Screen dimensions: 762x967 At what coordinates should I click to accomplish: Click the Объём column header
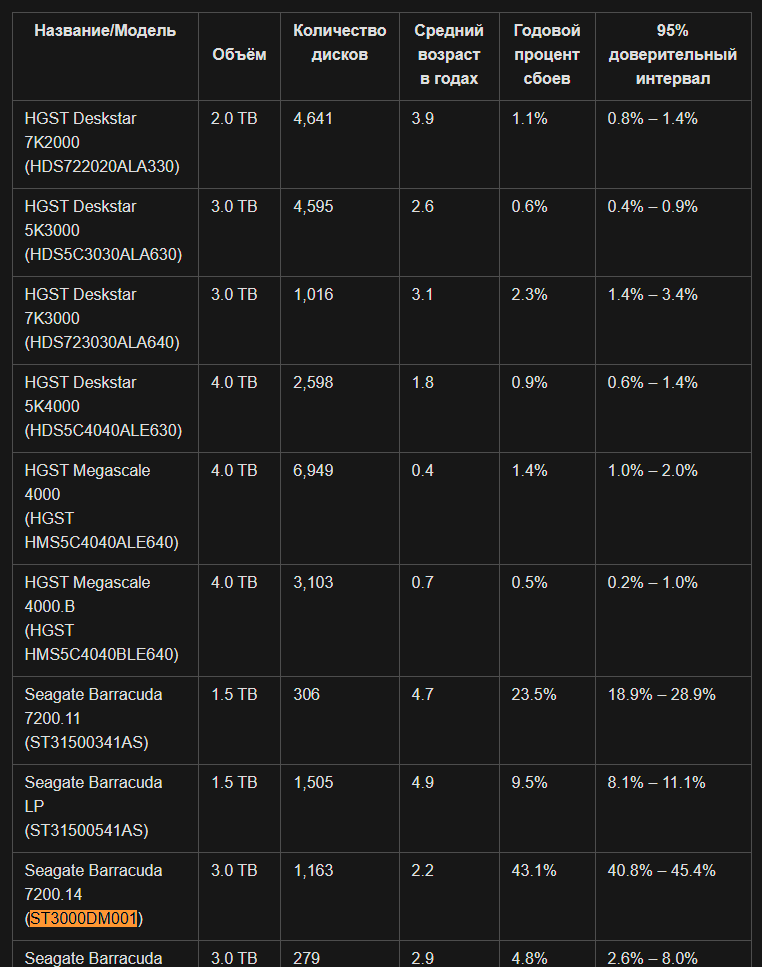click(x=239, y=54)
